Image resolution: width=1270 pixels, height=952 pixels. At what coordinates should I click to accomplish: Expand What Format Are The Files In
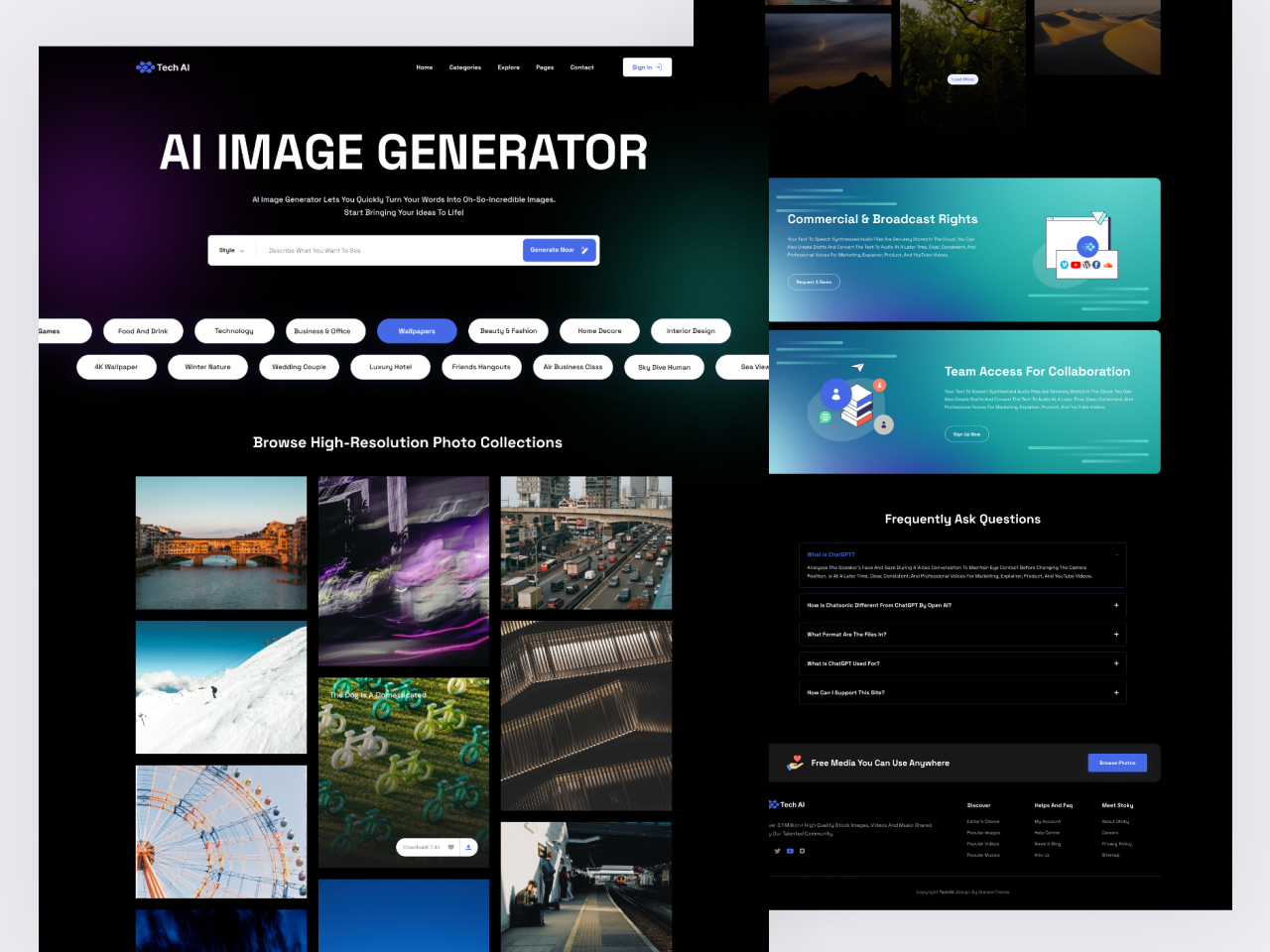tap(1116, 635)
